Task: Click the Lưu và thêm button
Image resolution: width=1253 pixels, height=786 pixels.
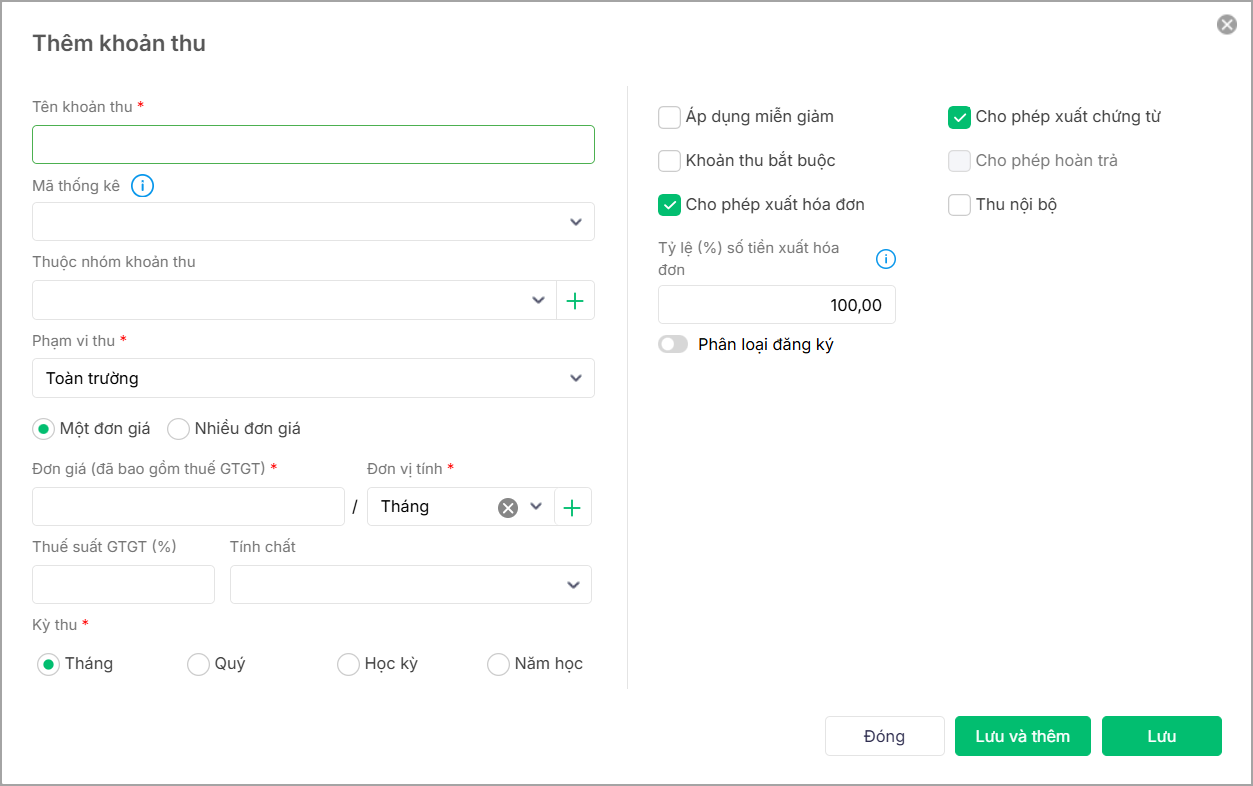Action: coord(1022,736)
